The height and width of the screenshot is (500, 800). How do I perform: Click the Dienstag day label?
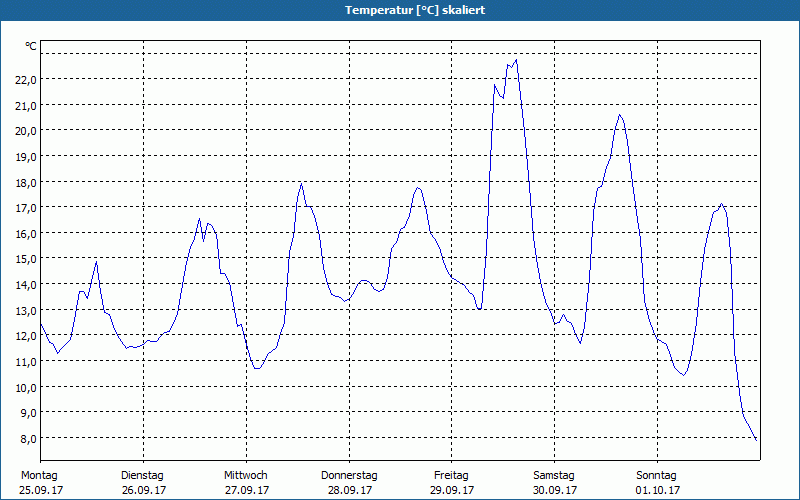click(142, 476)
